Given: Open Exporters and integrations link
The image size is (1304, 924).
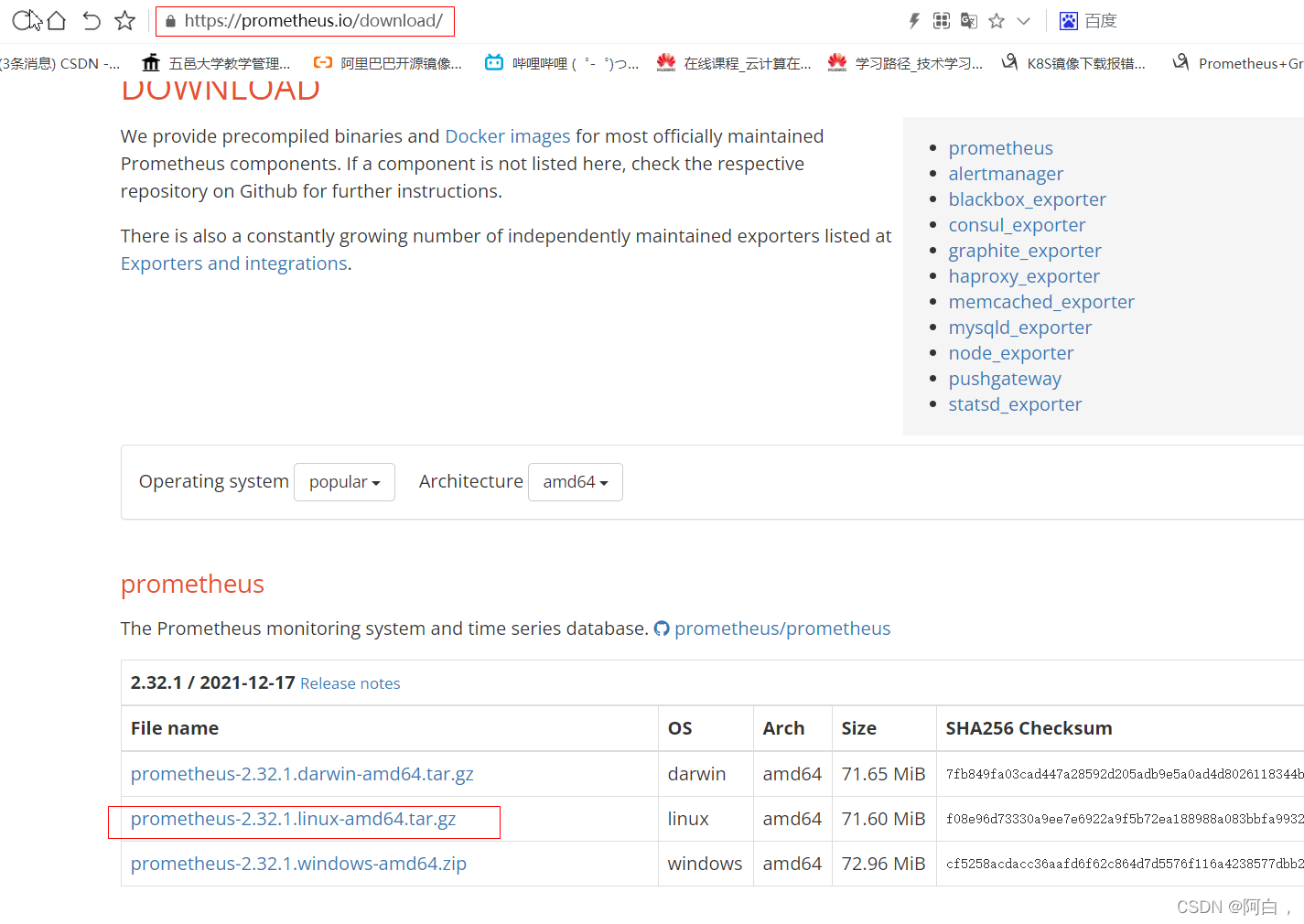Looking at the screenshot, I should (x=234, y=263).
